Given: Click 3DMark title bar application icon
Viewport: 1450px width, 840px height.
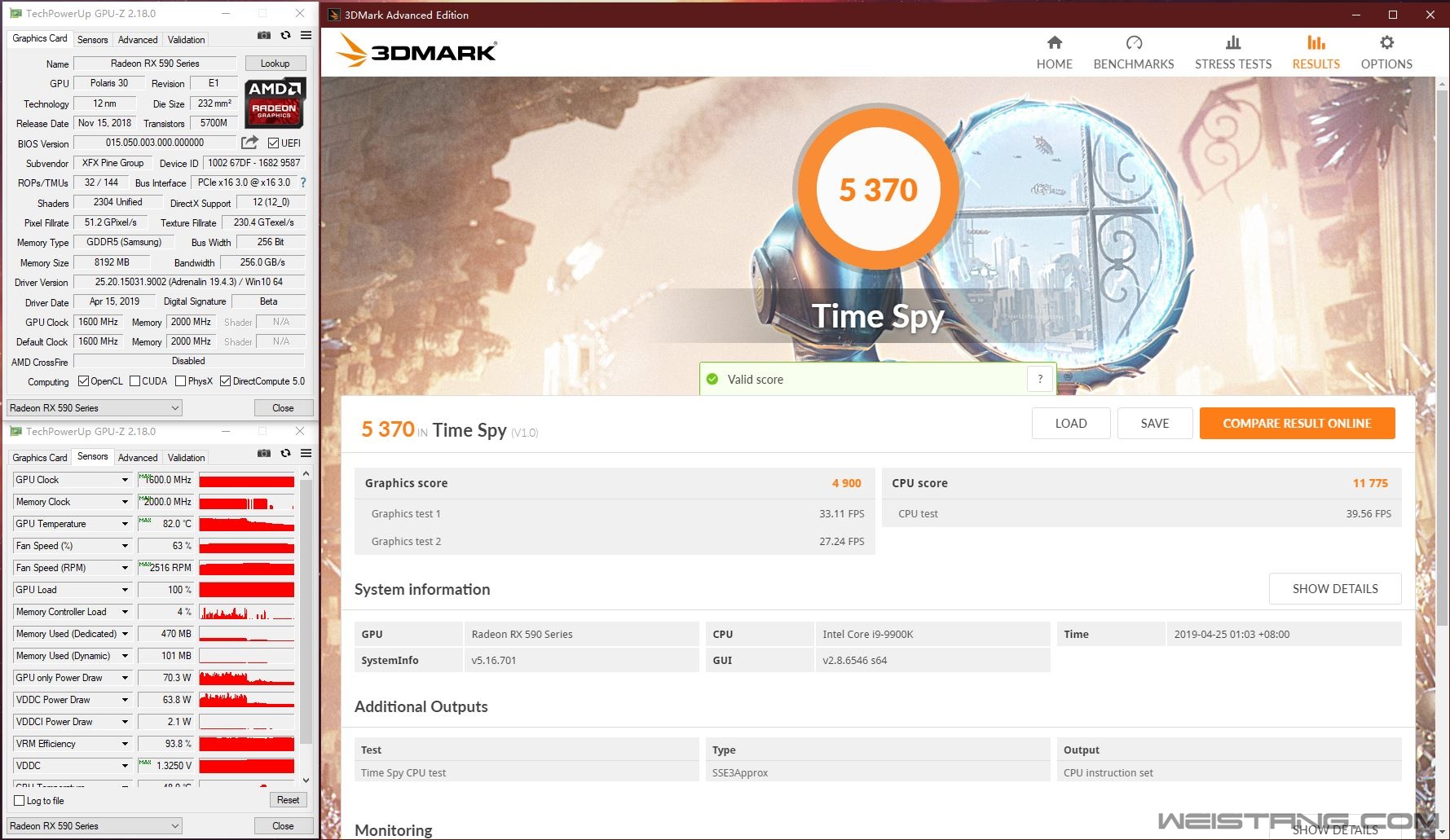Looking at the screenshot, I should pos(333,15).
